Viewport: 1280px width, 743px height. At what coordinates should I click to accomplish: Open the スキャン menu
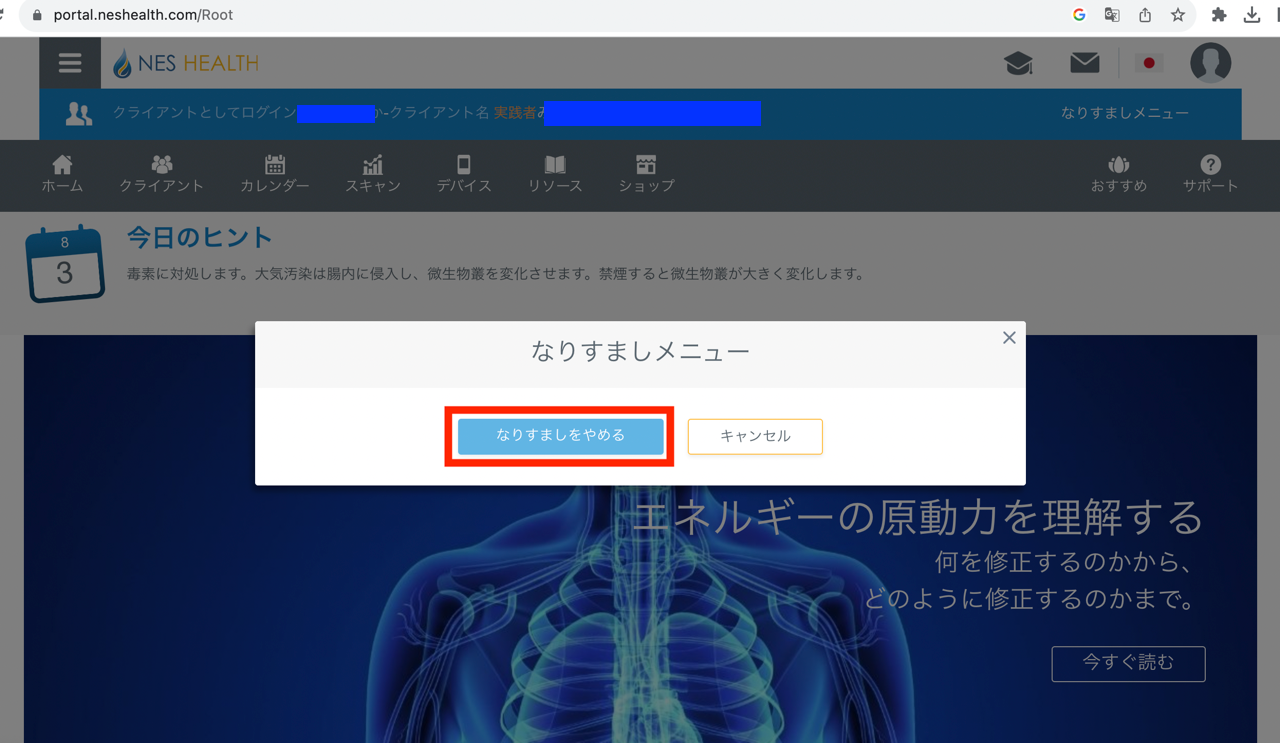(373, 174)
